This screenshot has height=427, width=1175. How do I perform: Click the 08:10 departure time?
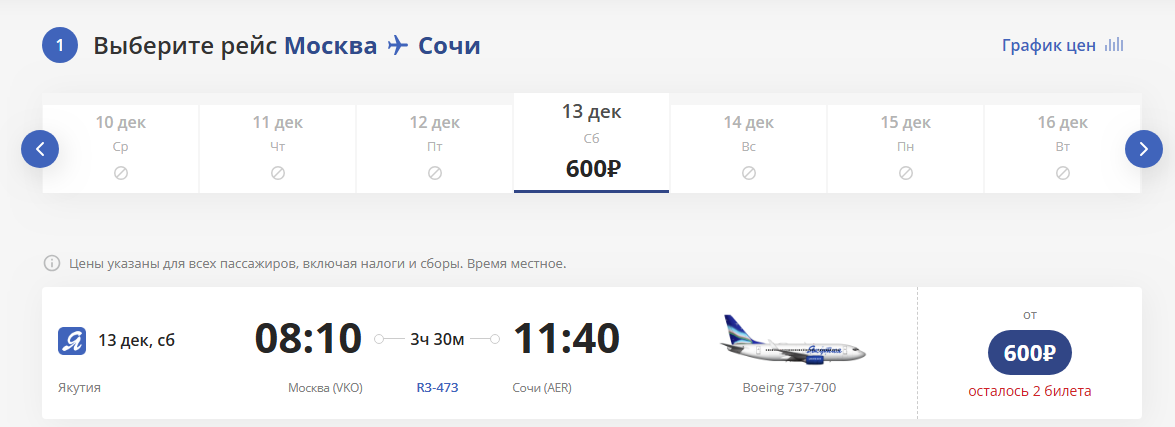[x=308, y=339]
